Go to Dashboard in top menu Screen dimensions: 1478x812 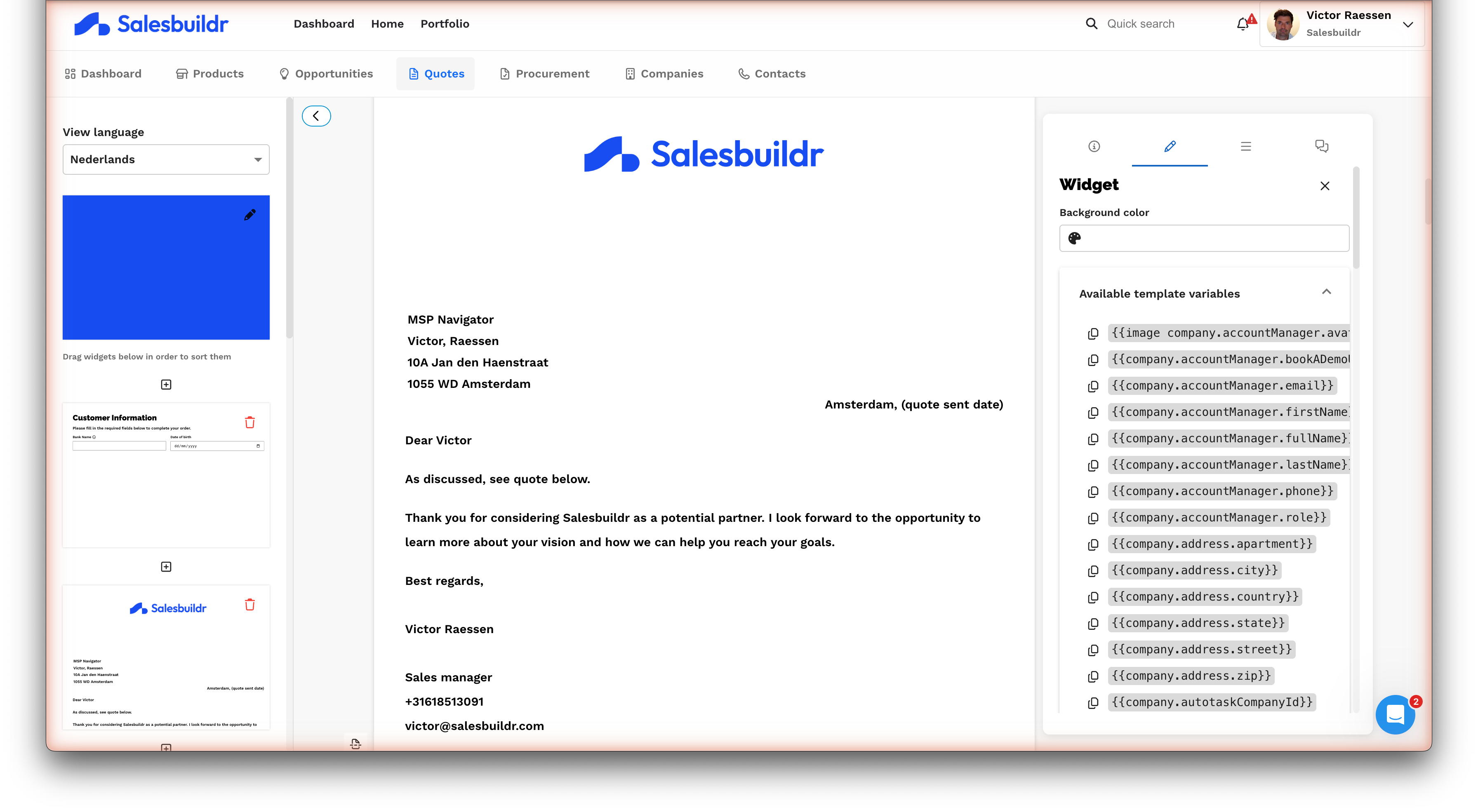tap(324, 23)
